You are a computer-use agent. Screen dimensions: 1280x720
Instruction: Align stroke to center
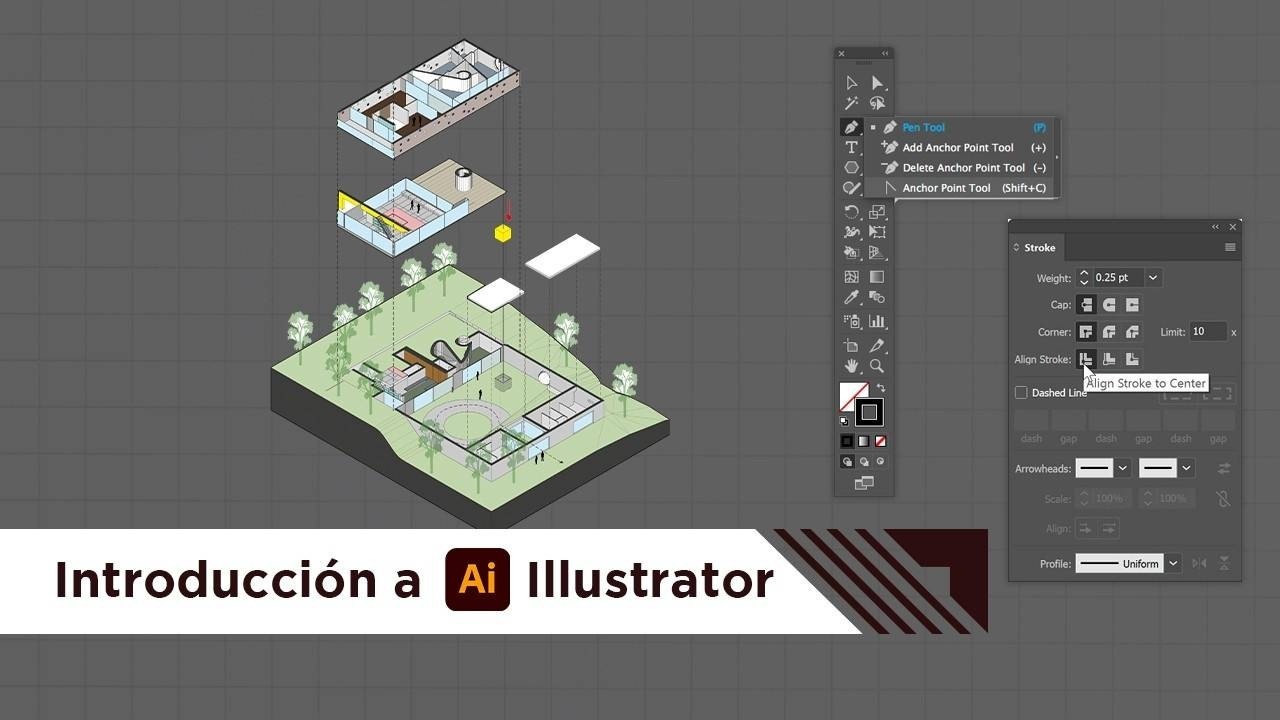pos(1086,359)
